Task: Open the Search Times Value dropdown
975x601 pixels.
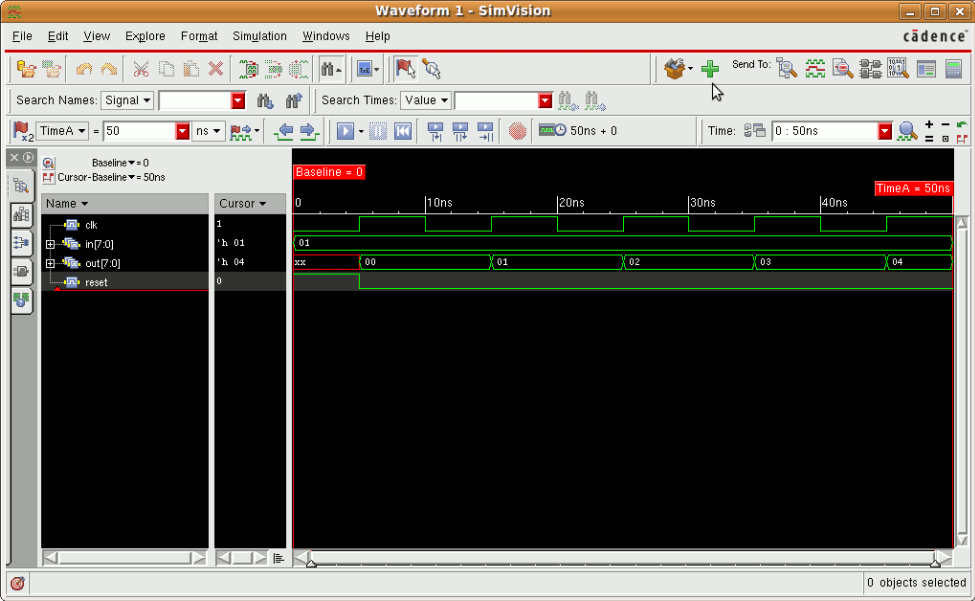Action: tap(426, 100)
